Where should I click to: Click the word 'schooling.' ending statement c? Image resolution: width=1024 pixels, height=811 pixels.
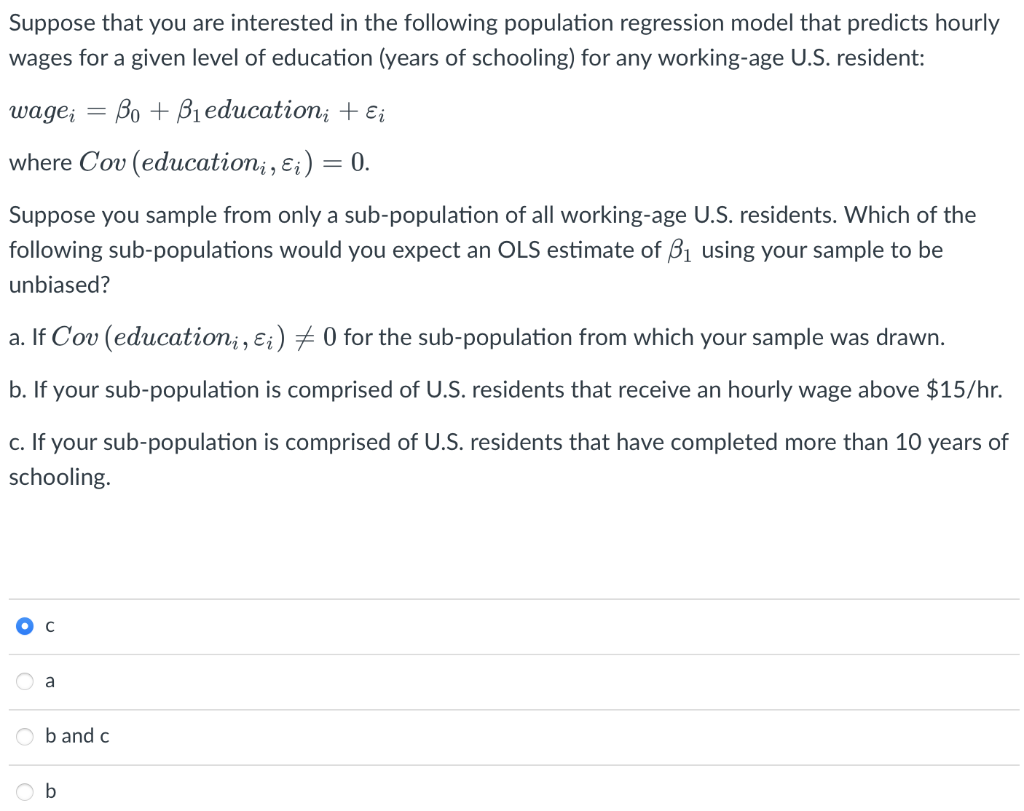click(59, 477)
